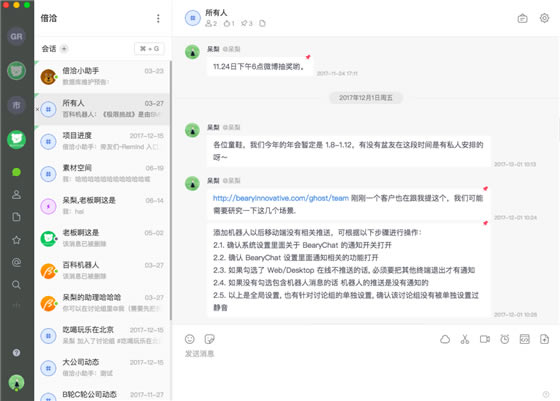This screenshot has width=560, height=401.
Task: Open contacts person icon in sidebar
Action: [x=16, y=195]
